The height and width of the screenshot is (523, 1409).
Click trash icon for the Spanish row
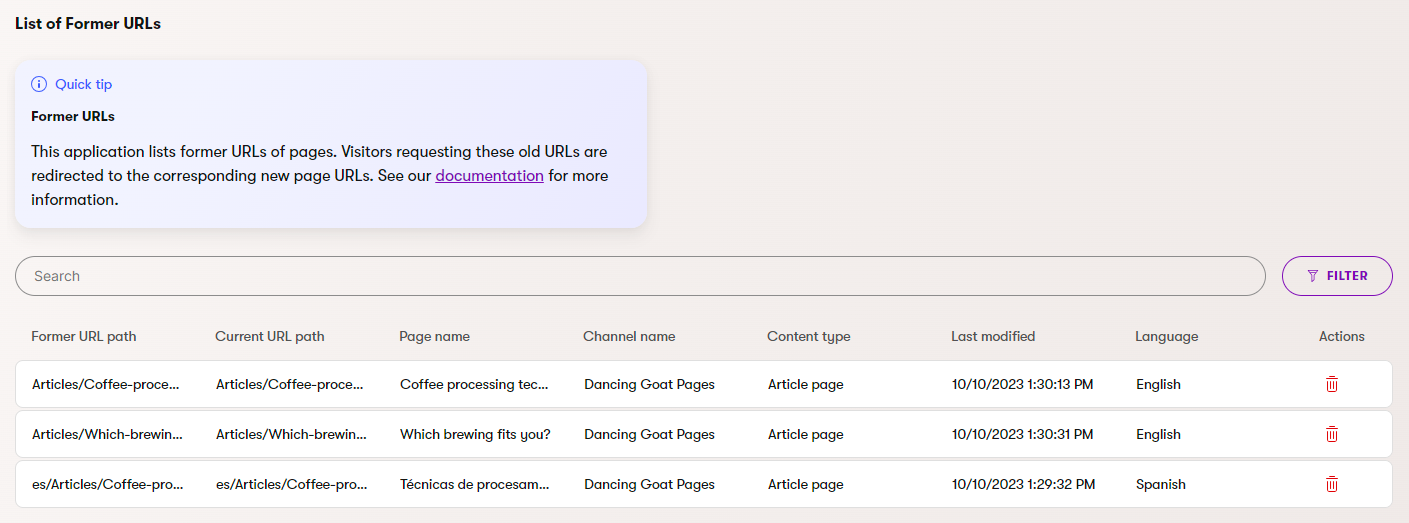pos(1331,484)
